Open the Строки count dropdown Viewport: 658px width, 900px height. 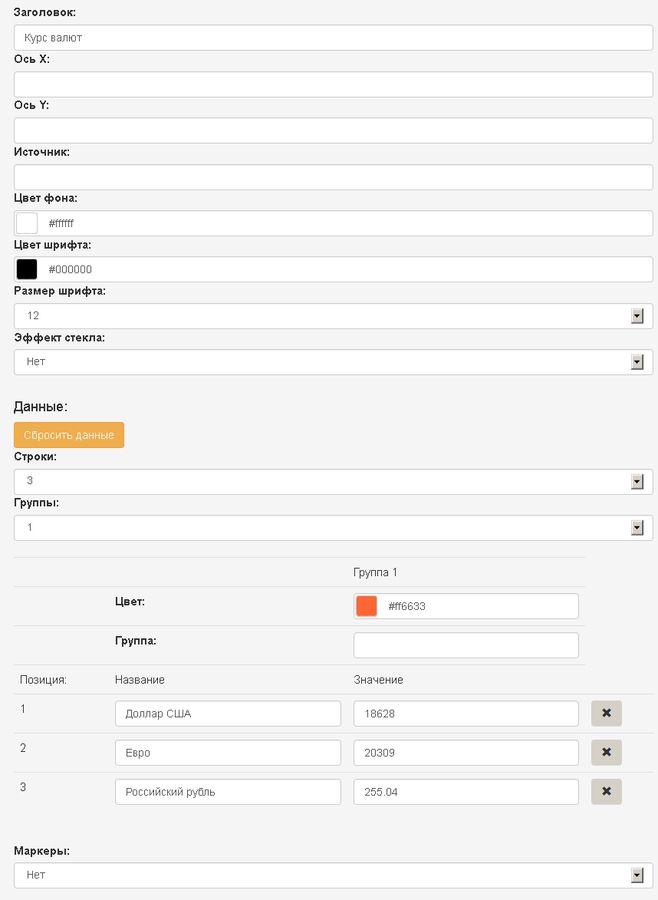[334, 482]
